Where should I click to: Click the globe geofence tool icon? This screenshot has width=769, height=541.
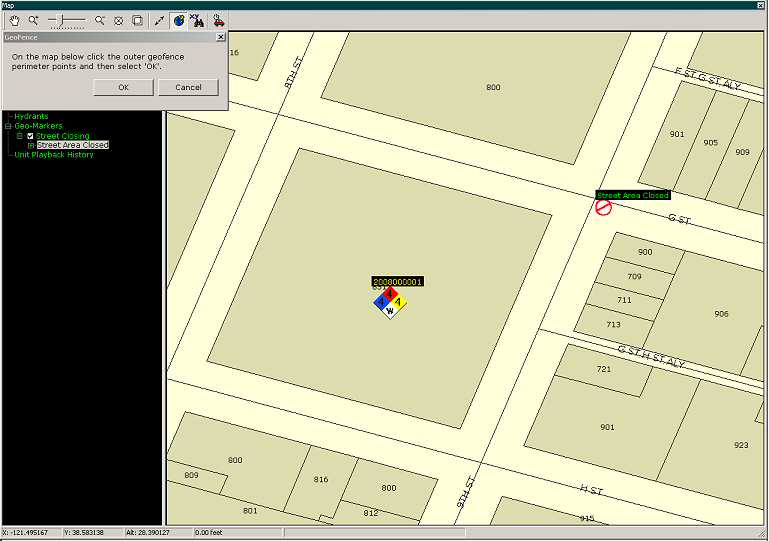tap(179, 20)
